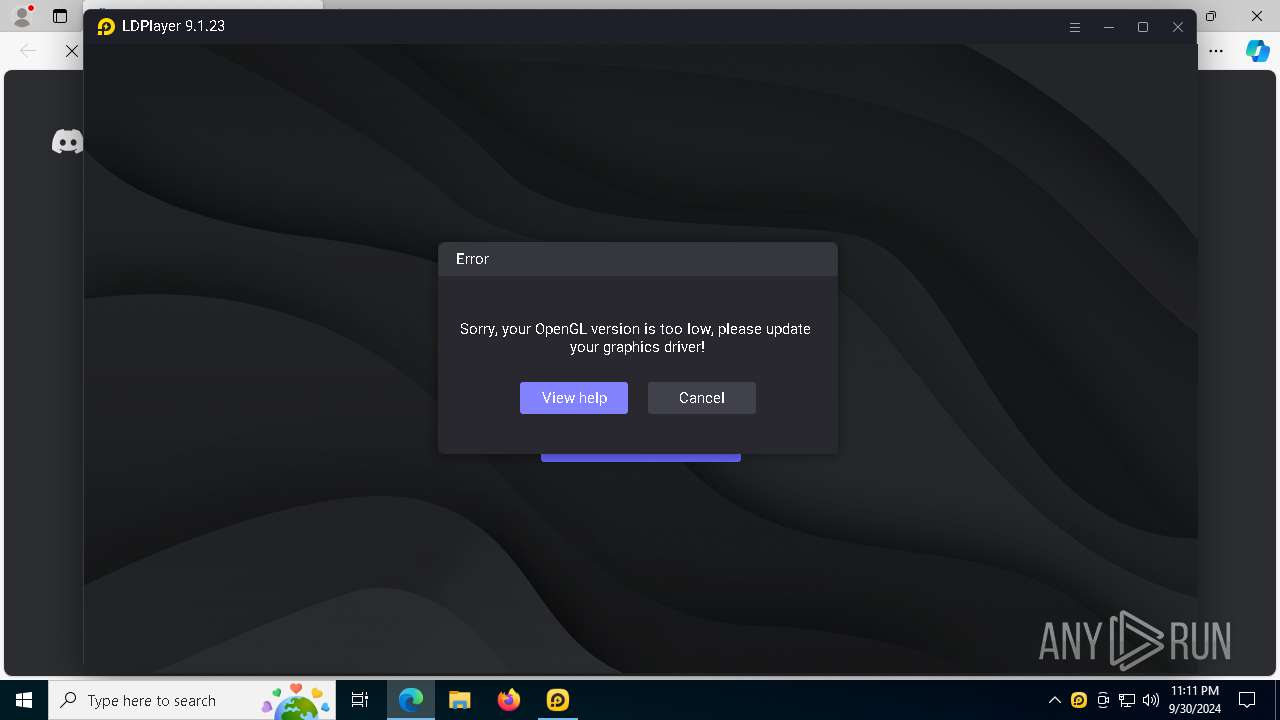Open File Explorer from the taskbar
This screenshot has width=1280, height=720.
click(x=459, y=700)
